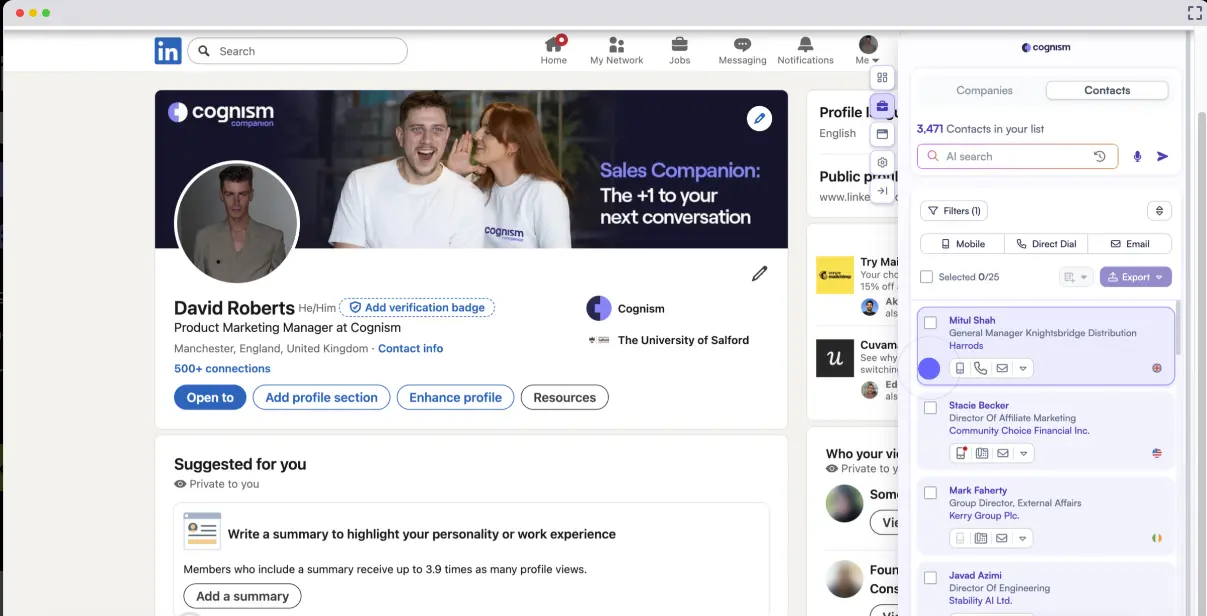The height and width of the screenshot is (616, 1207).
Task: Switch to the Companies tab
Action: 984,91
